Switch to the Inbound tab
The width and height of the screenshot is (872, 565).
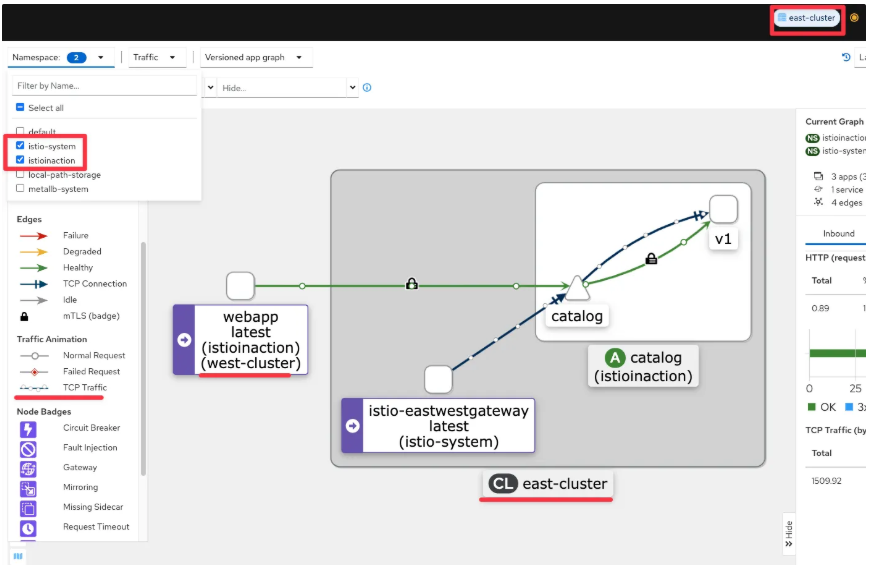coord(839,234)
